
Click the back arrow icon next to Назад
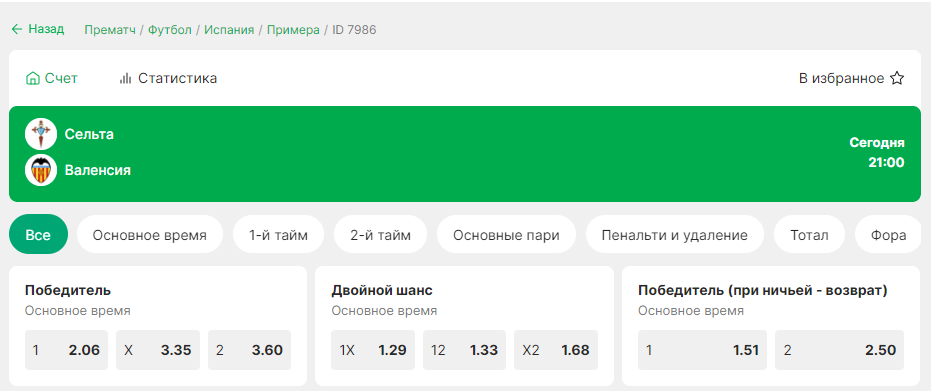coord(17,29)
